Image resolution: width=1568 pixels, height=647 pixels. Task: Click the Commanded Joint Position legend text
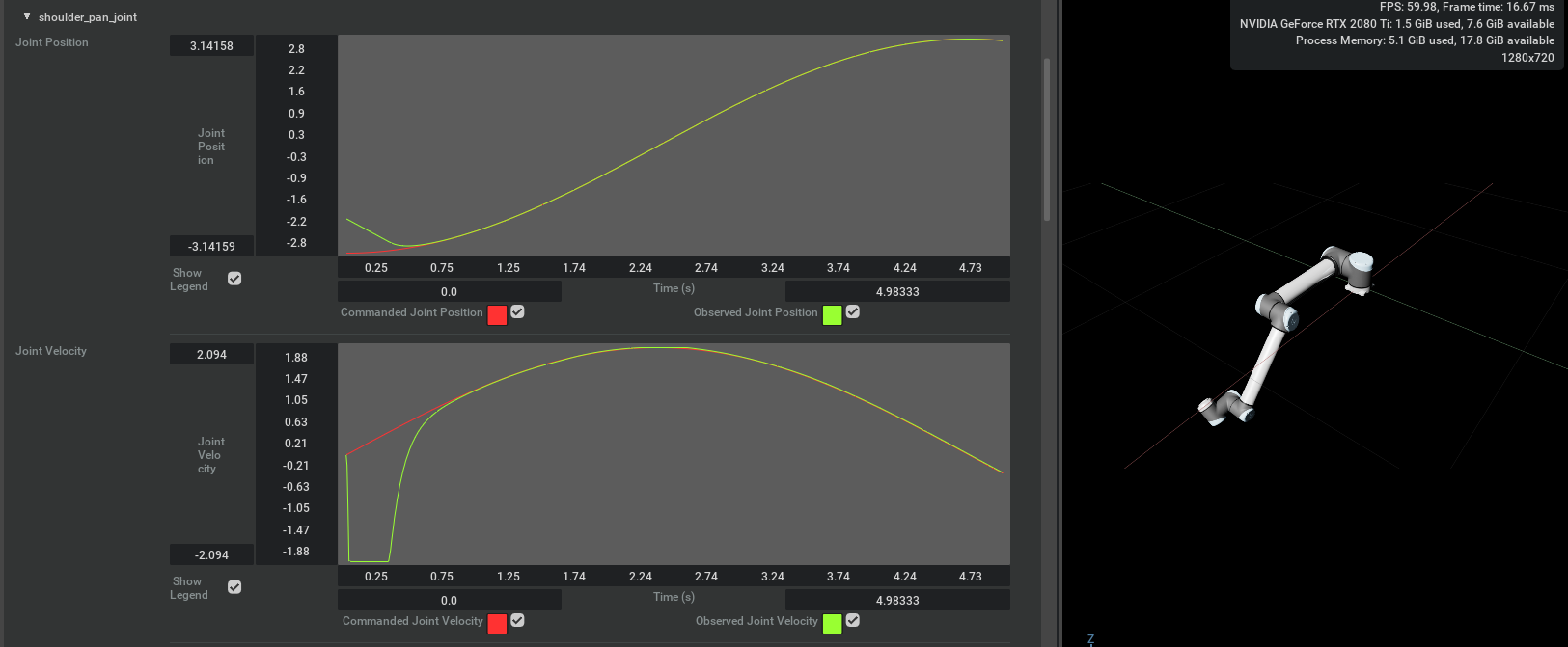pos(412,312)
